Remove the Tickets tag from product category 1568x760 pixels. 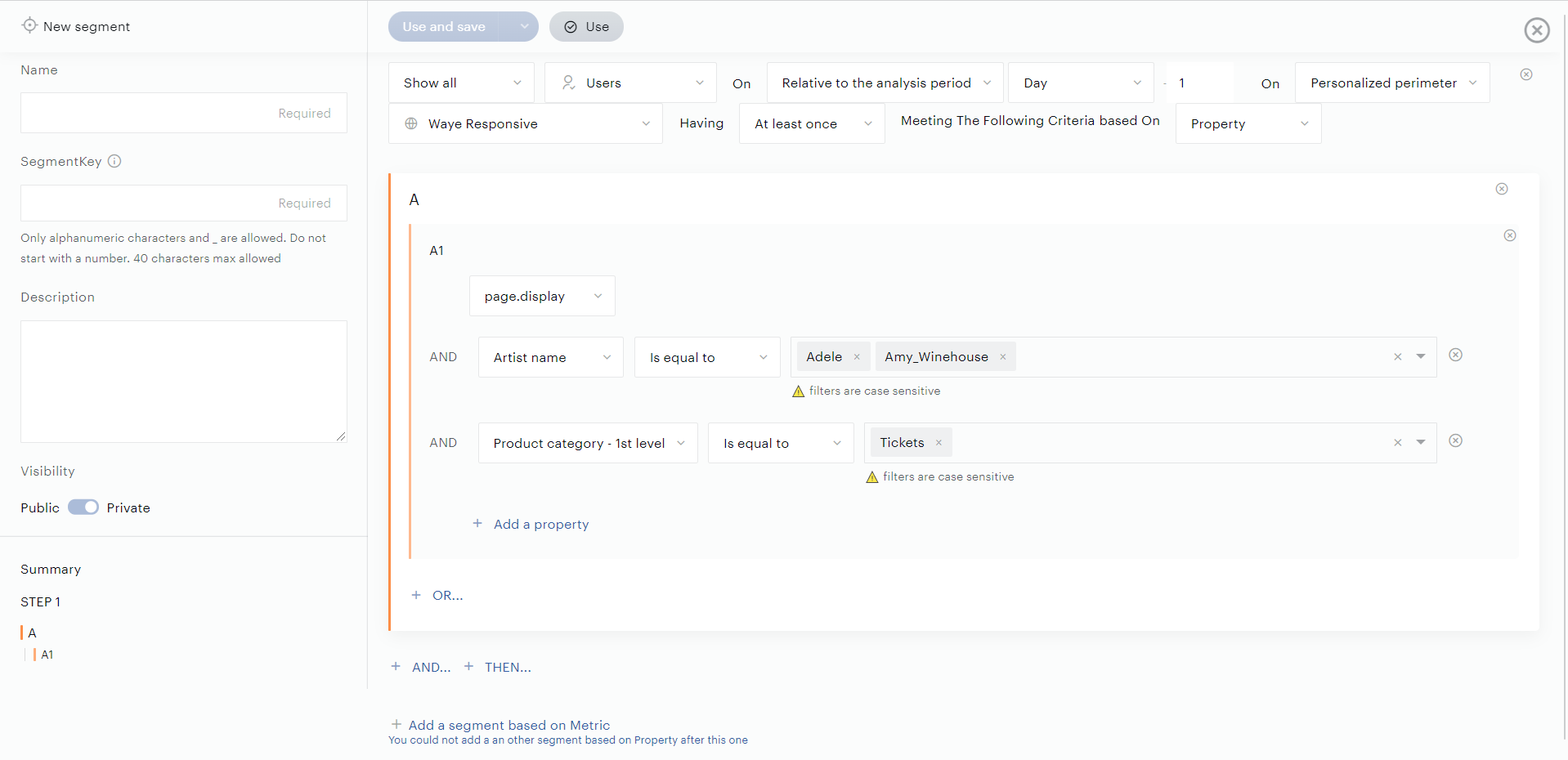pos(939,443)
